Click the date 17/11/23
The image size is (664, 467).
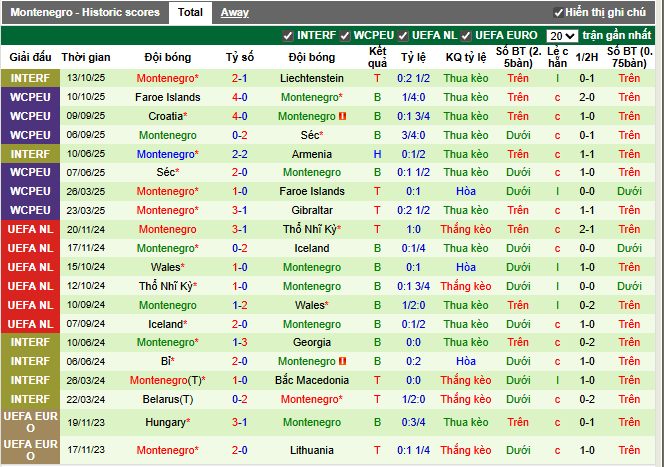pyautogui.click(x=86, y=450)
